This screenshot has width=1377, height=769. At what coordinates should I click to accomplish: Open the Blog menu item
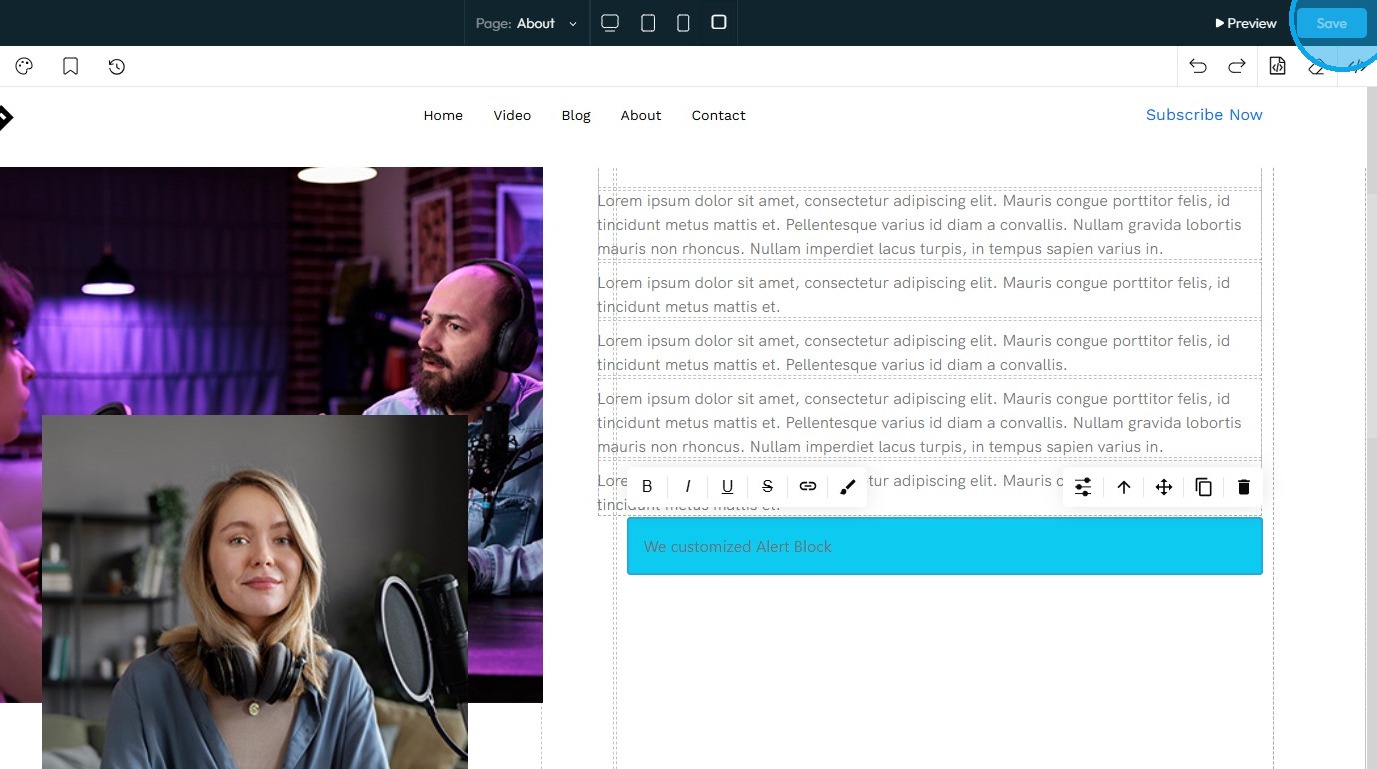(576, 116)
